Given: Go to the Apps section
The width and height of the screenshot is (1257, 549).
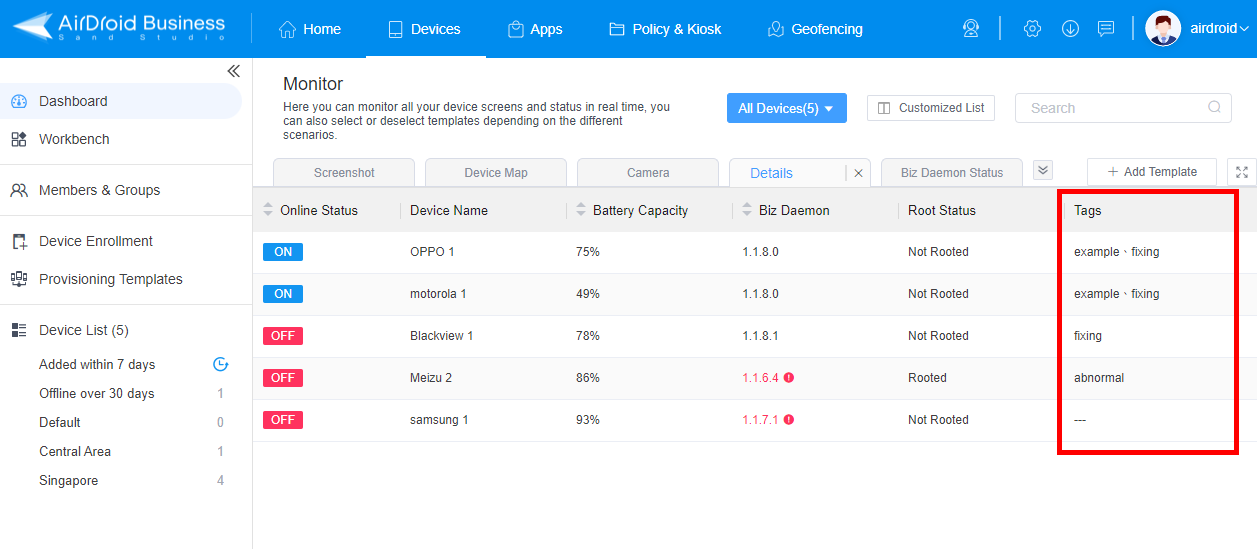Looking at the screenshot, I should tap(535, 29).
